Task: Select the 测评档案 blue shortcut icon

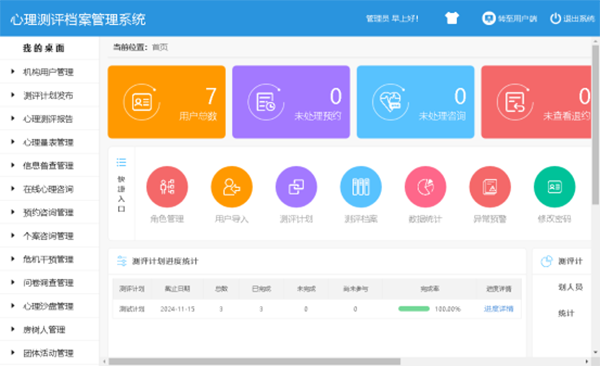Action: click(361, 187)
